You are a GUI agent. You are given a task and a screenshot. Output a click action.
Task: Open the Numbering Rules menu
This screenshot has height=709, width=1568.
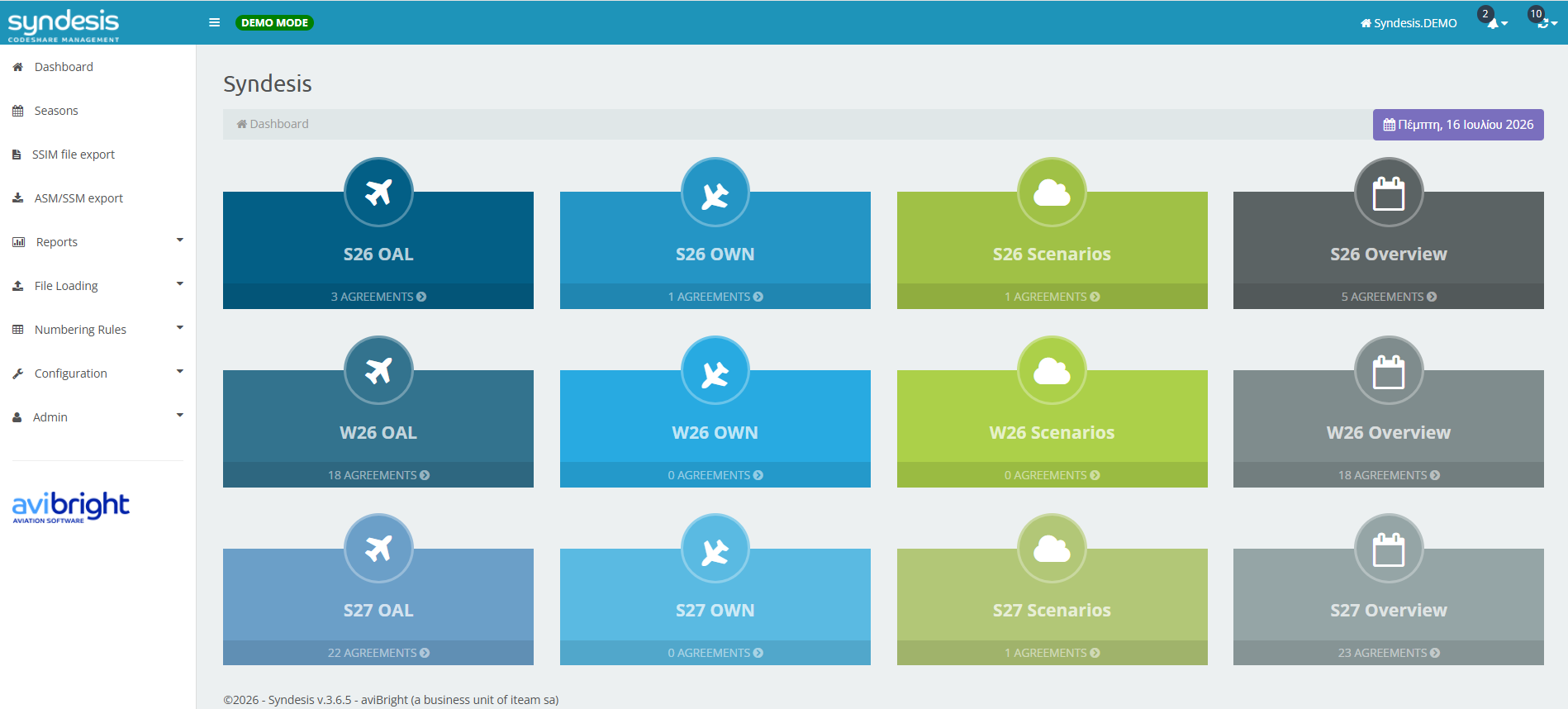(x=97, y=330)
